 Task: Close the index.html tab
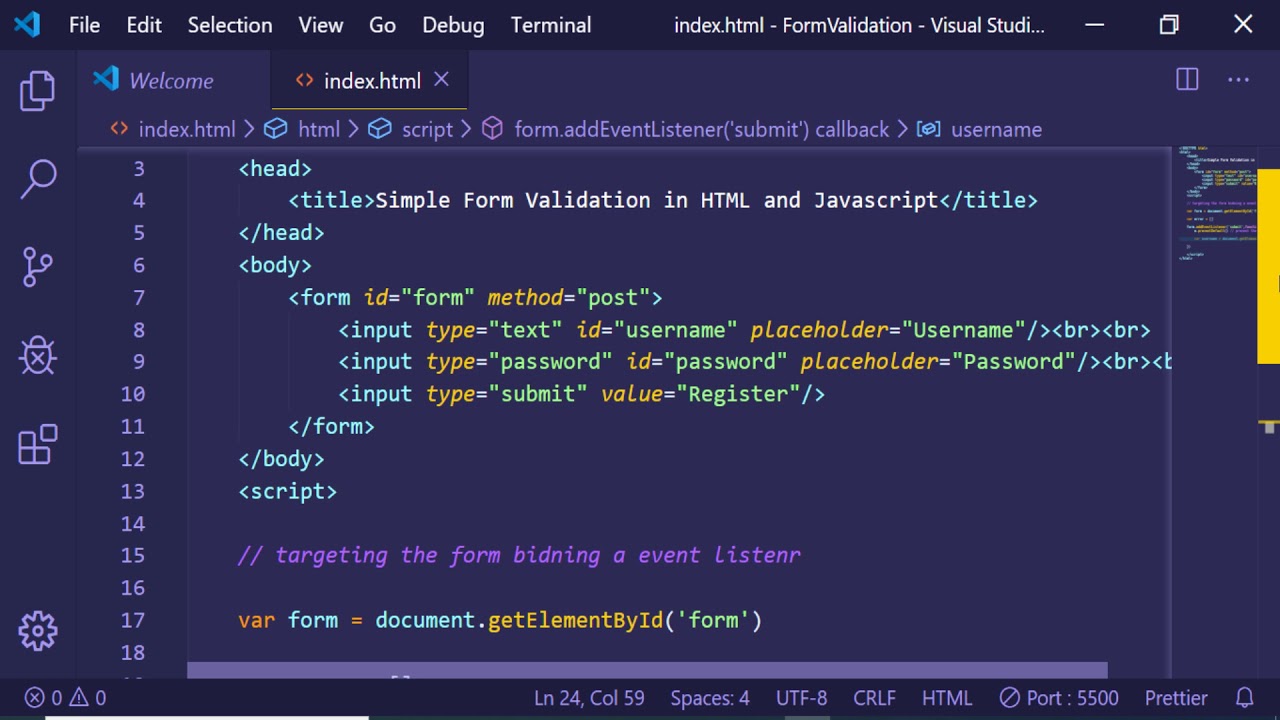(441, 80)
